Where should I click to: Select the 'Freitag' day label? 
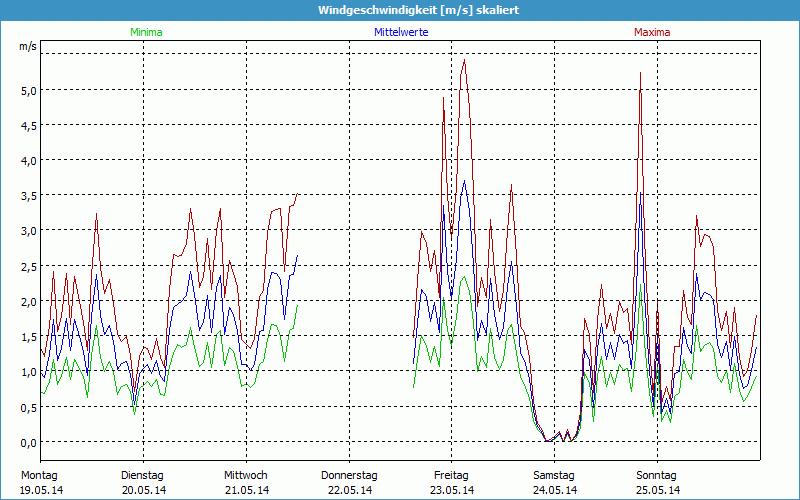452,475
